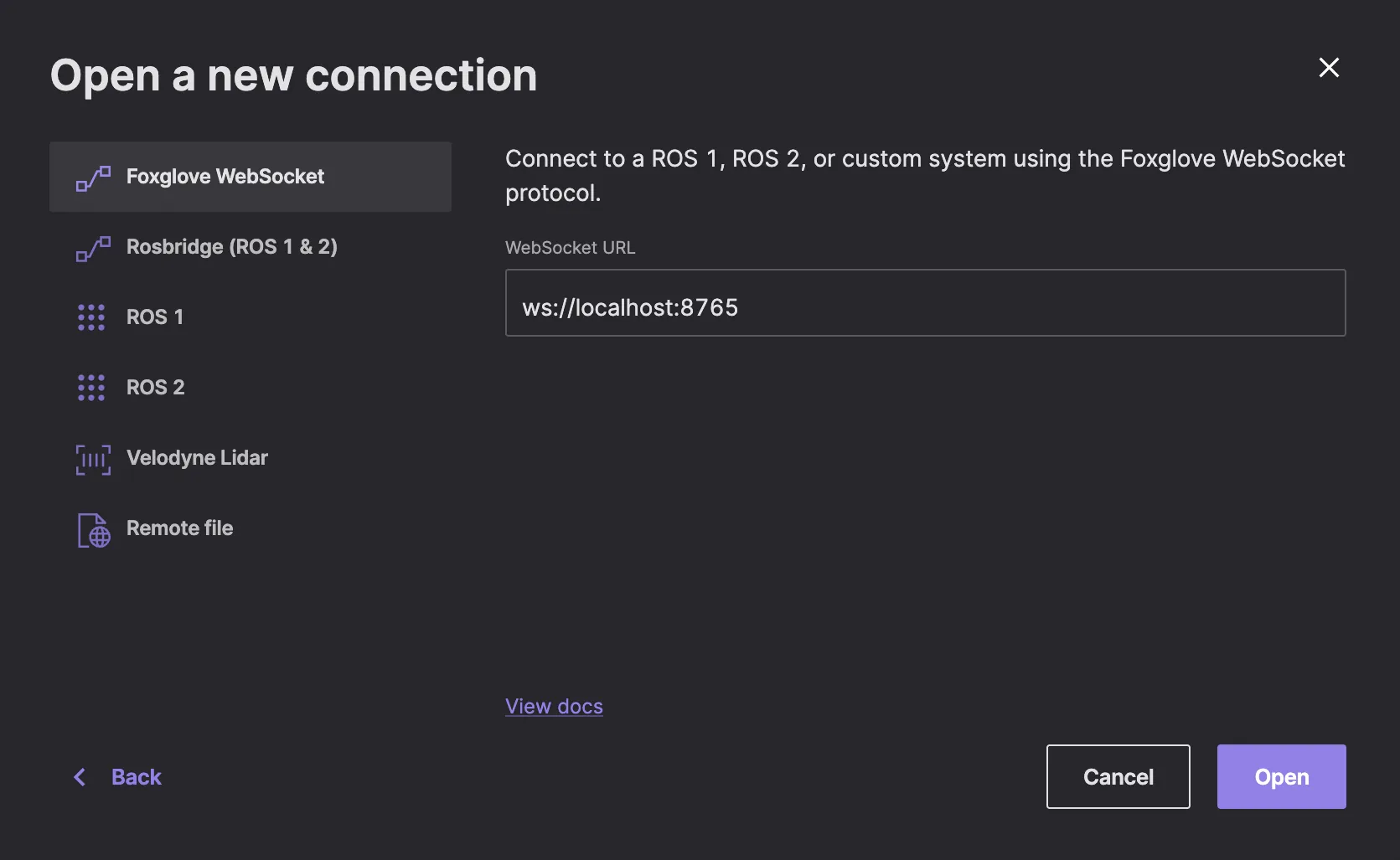Pick Remote file from the list
This screenshot has width=1400, height=860.
click(251, 528)
